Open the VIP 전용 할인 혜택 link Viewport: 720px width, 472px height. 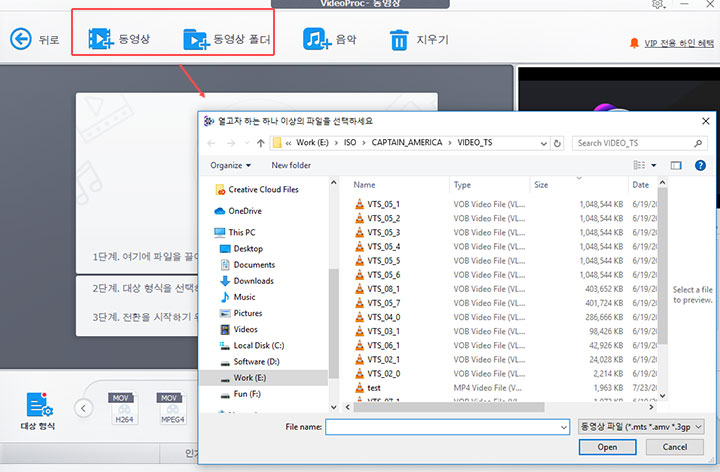pyautogui.click(x=679, y=43)
